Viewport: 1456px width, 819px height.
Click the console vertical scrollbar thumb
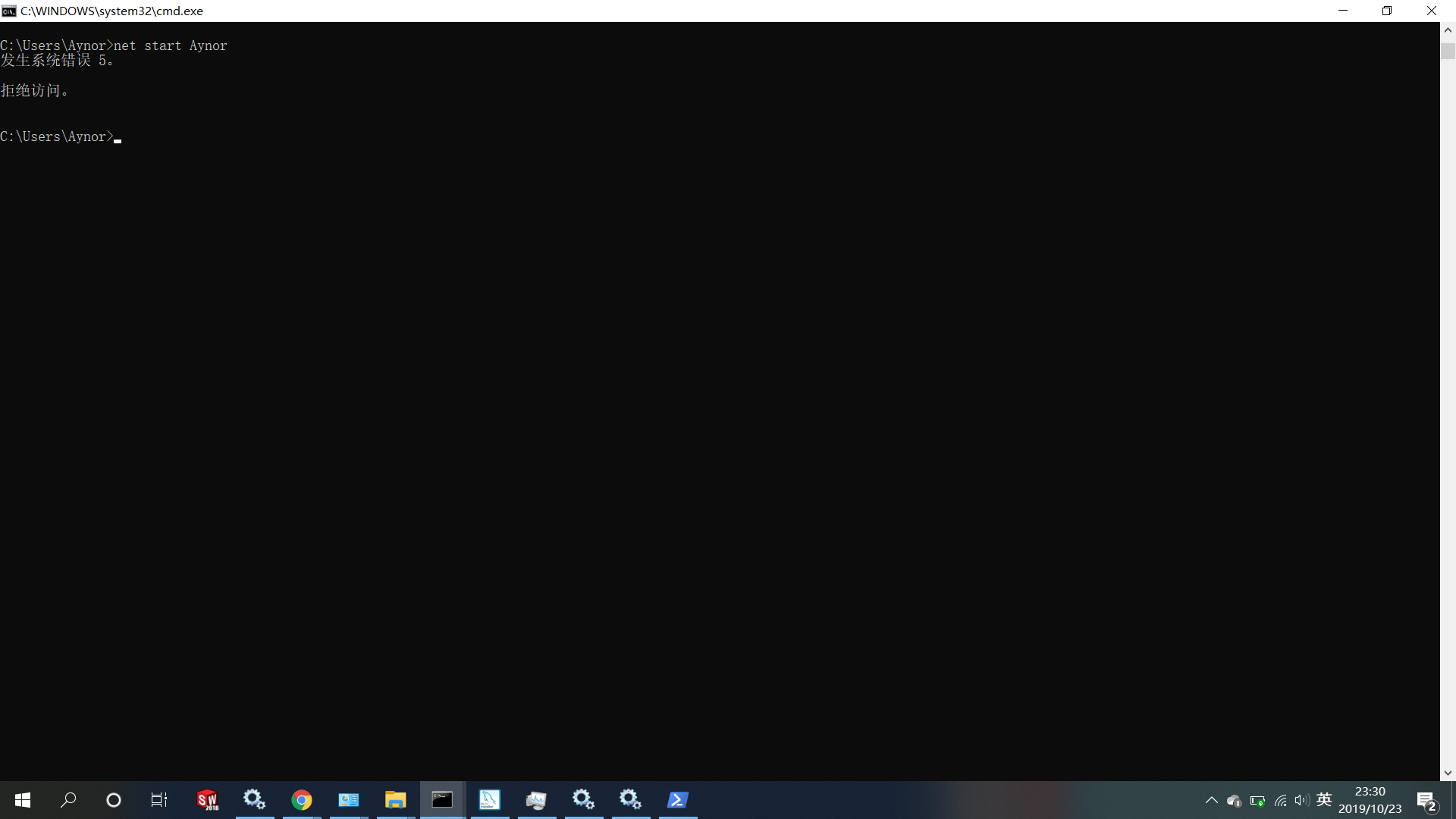tap(1448, 51)
